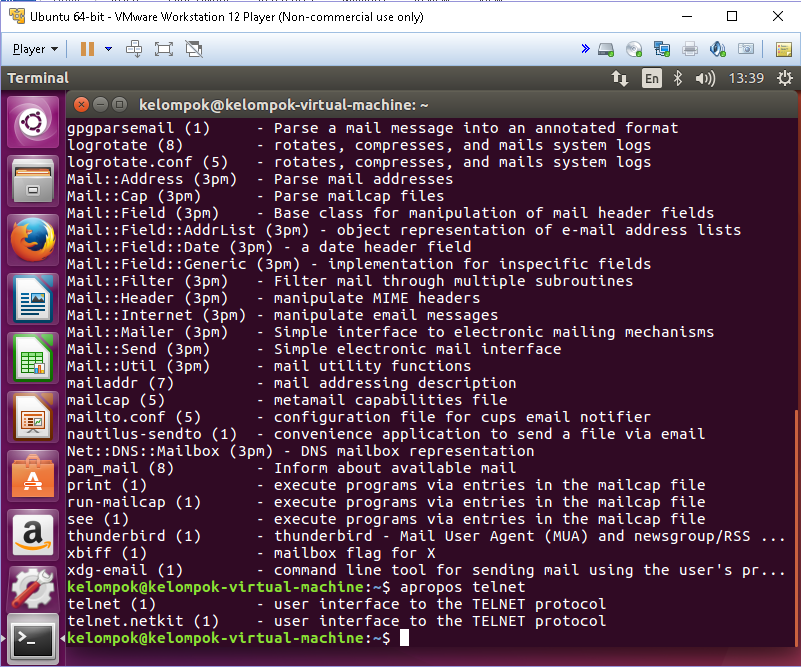Viewport: 801px width, 667px height.
Task: Click the printer device icon
Action: click(x=690, y=50)
